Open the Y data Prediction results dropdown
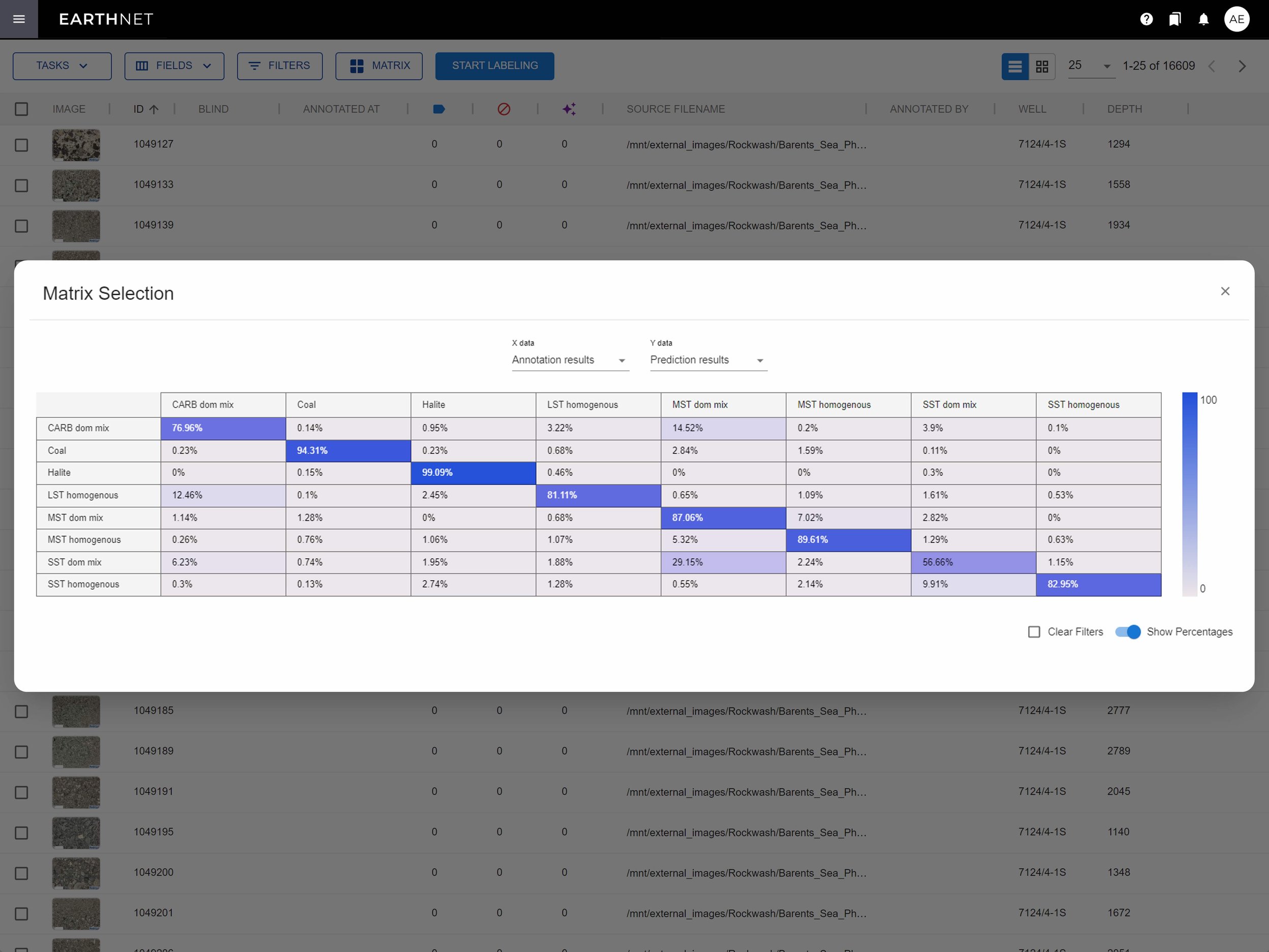Image resolution: width=1269 pixels, height=952 pixels. [708, 360]
